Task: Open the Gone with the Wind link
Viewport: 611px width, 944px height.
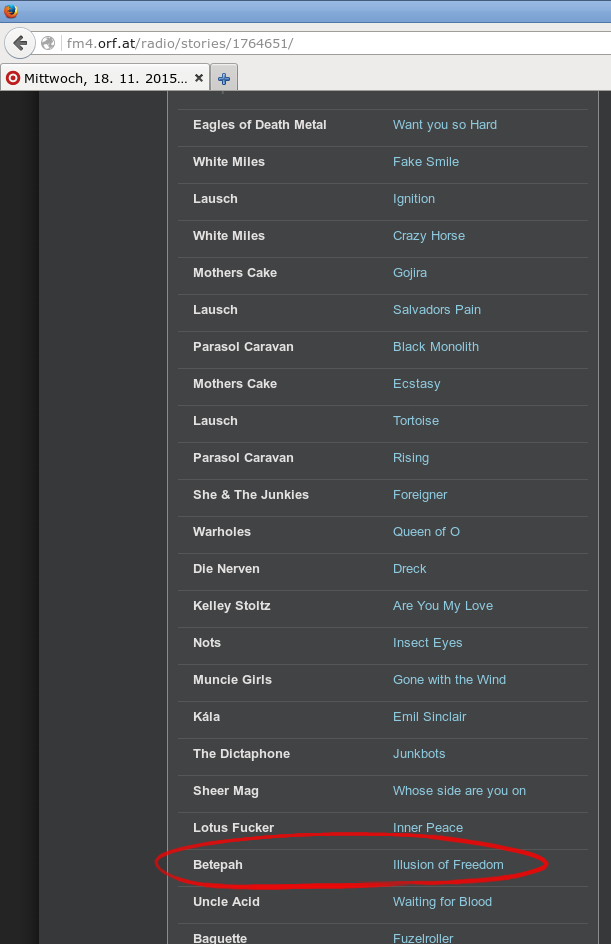Action: coord(449,680)
